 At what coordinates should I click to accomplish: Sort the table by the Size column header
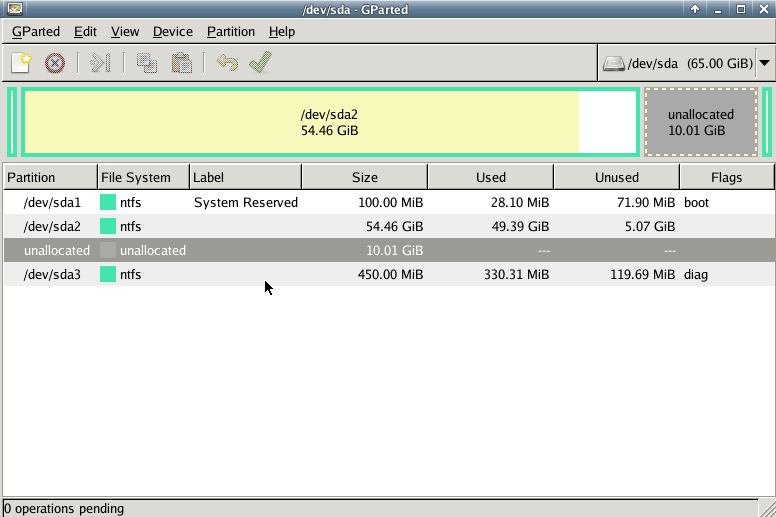pos(364,177)
